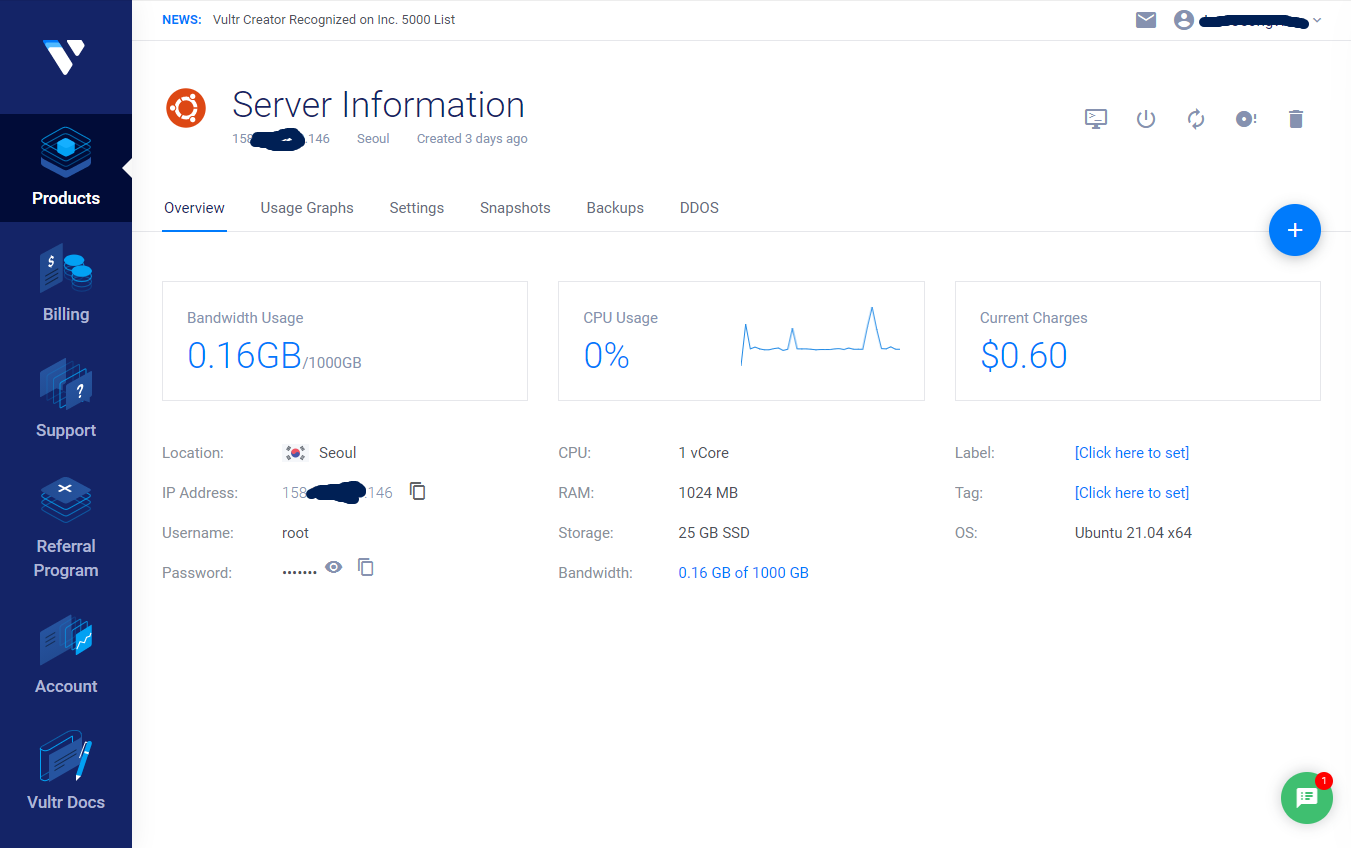Click the 0.16GB bandwidth figure
The width and height of the screenshot is (1351, 848).
[244, 356]
